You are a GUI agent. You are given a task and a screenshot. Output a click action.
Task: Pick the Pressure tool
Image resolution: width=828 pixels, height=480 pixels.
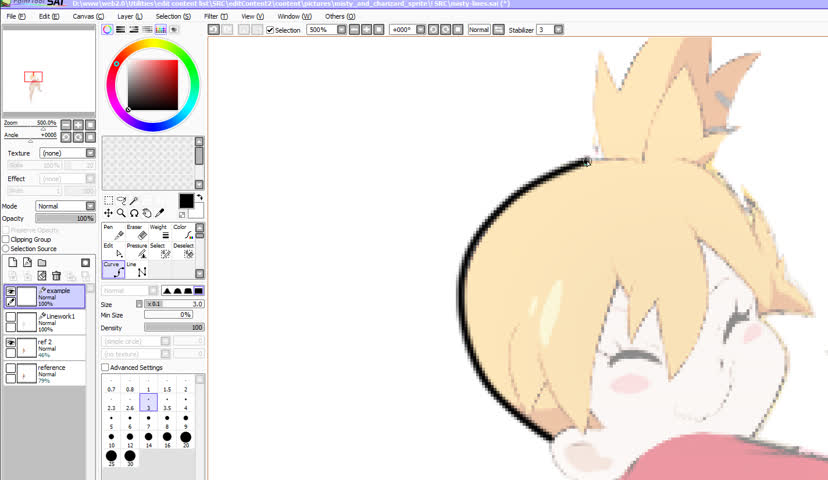point(141,253)
